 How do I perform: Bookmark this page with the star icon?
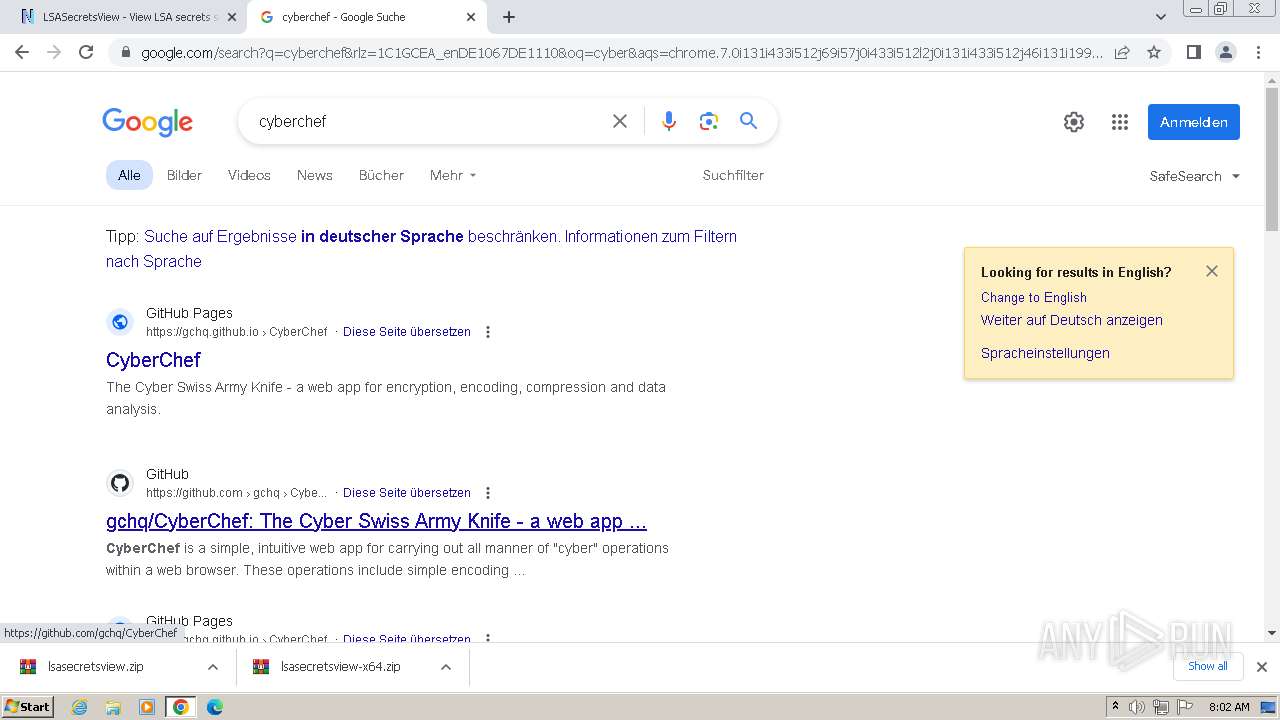pyautogui.click(x=1154, y=52)
